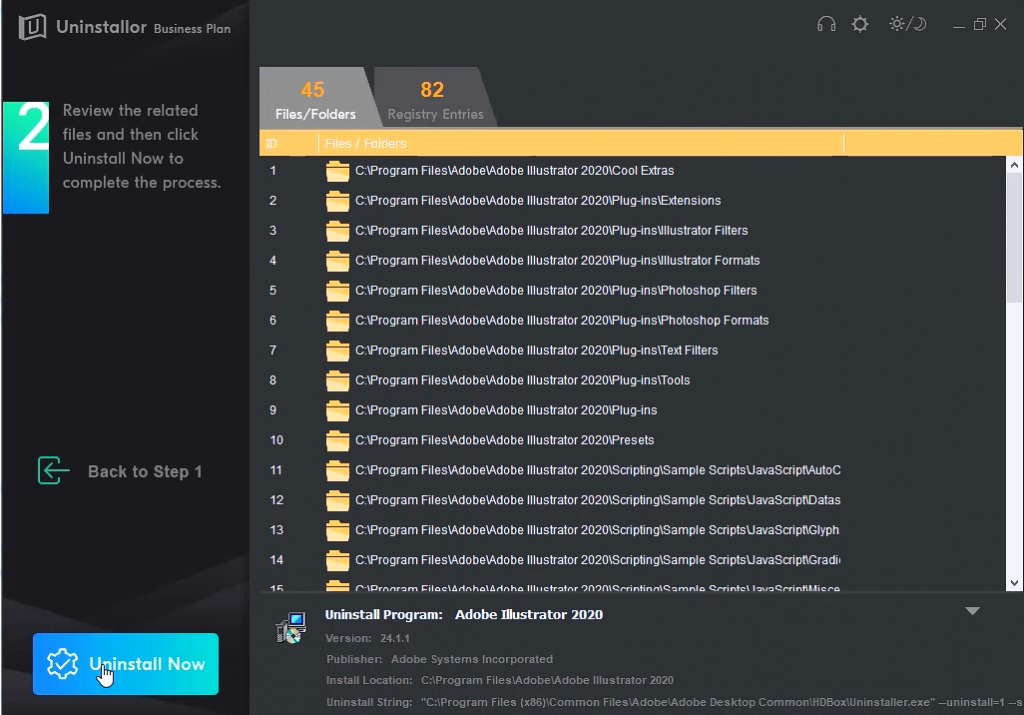
Task: Click folder icon for JavaScript\AutoC row
Action: [x=338, y=471]
